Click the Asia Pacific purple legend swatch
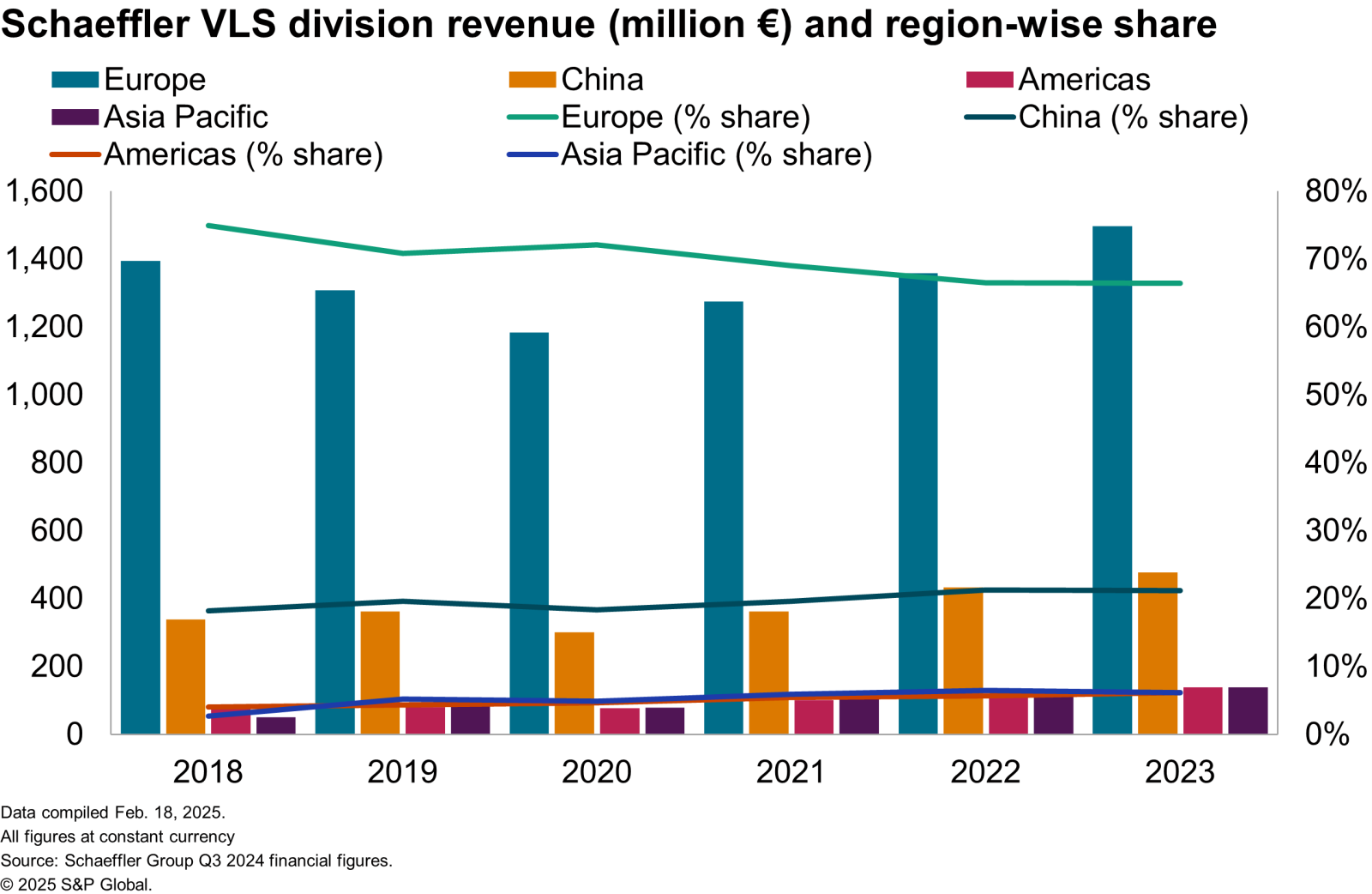 (x=75, y=117)
